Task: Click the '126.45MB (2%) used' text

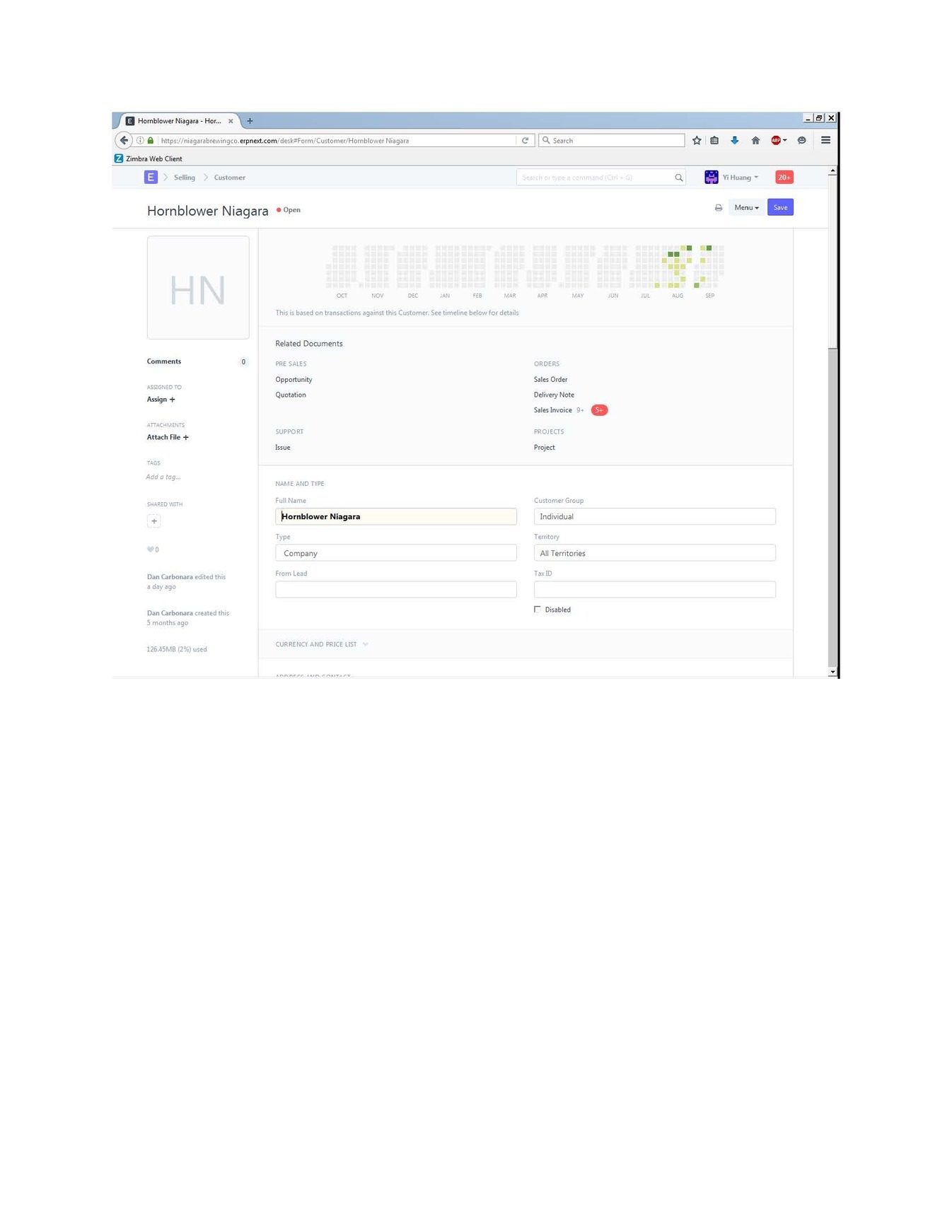Action: click(177, 649)
